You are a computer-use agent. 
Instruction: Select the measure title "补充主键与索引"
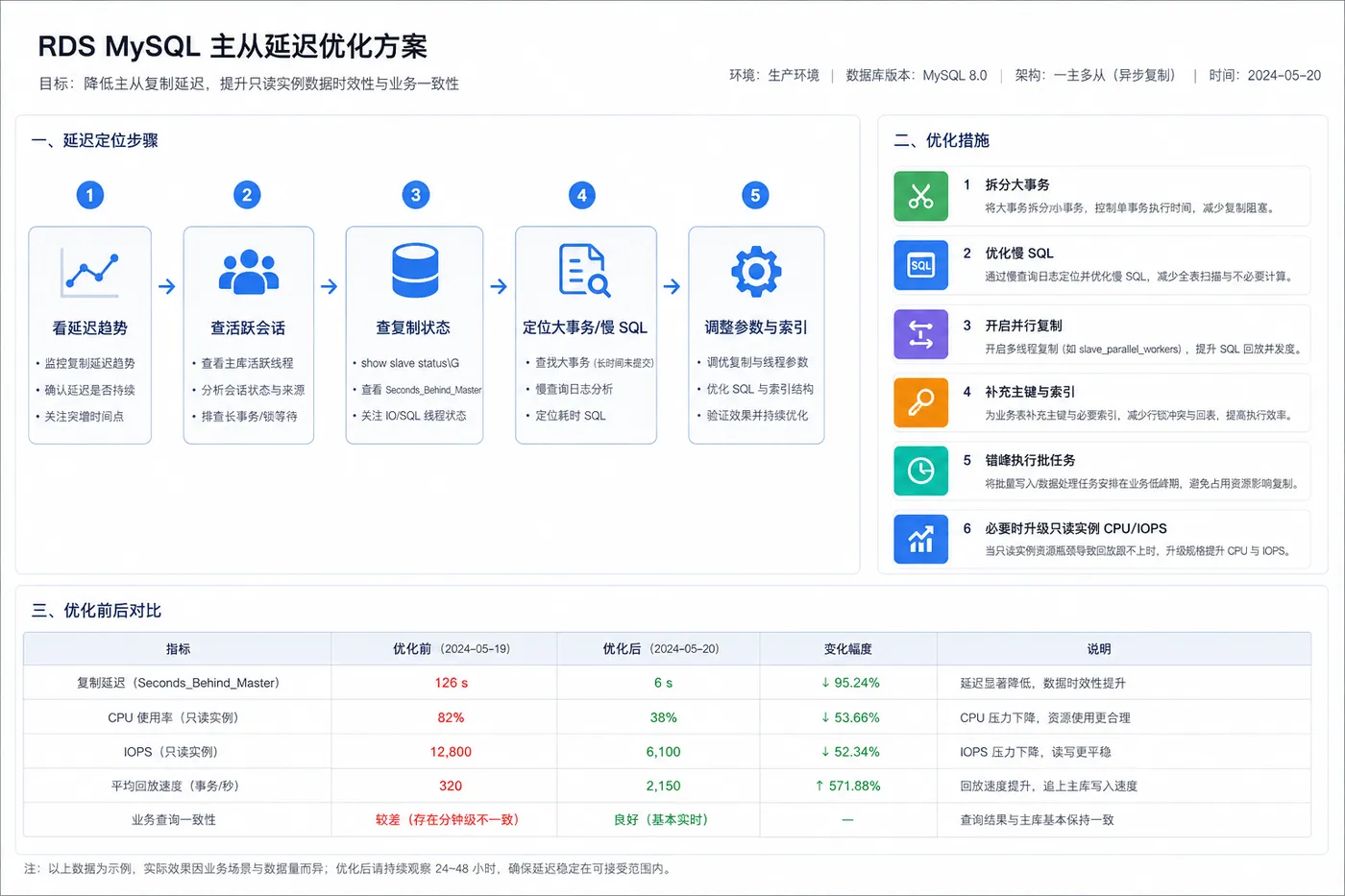point(1030,392)
